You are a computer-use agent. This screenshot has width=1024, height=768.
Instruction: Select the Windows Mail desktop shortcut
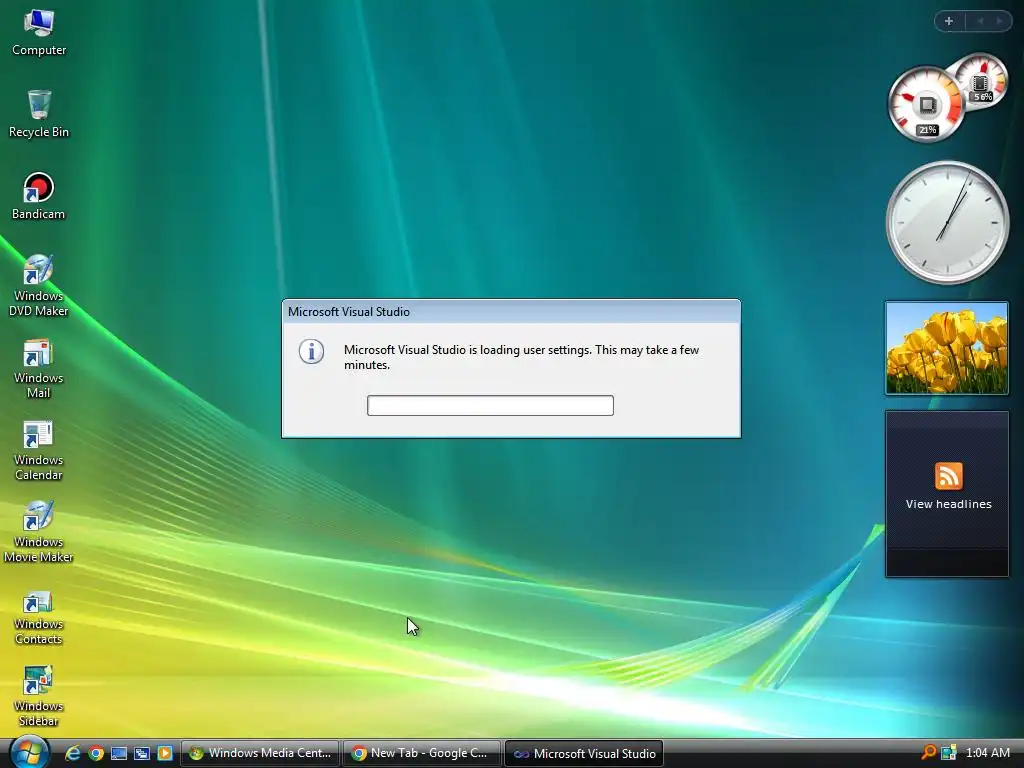click(39, 368)
